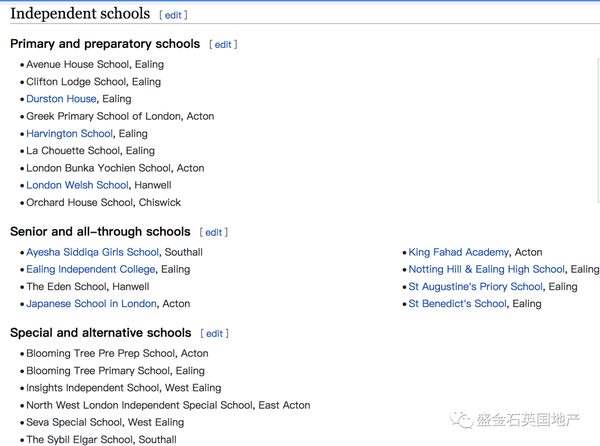Open Notting Hill & Ealing High School link

486,270
